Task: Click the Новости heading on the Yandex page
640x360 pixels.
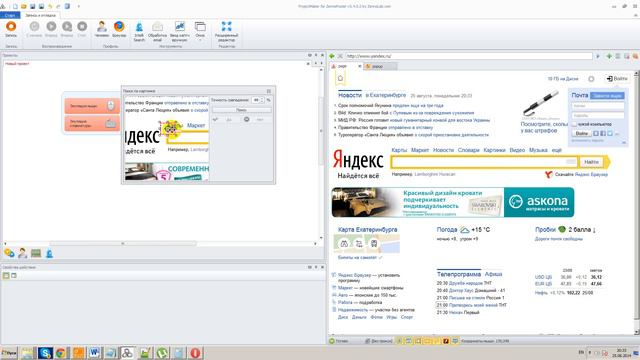Action: point(350,95)
